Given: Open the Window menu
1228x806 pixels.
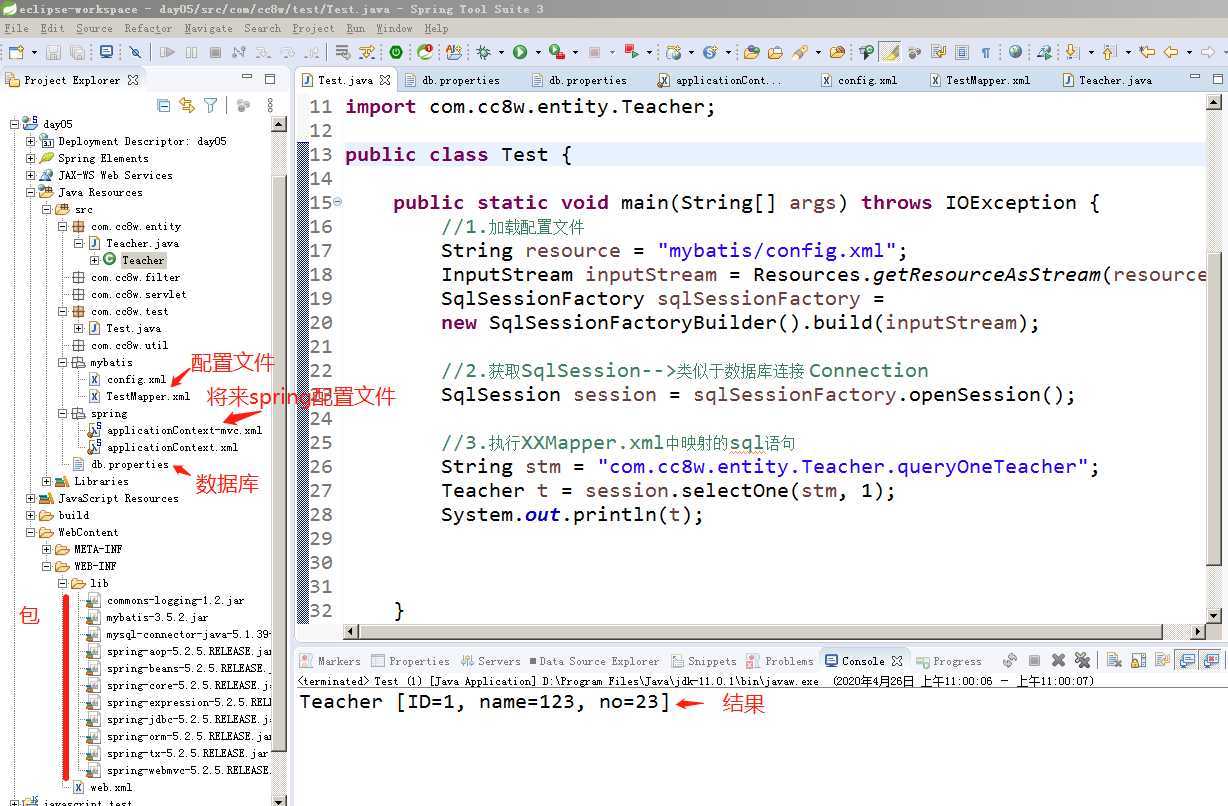Looking at the screenshot, I should coord(394,28).
